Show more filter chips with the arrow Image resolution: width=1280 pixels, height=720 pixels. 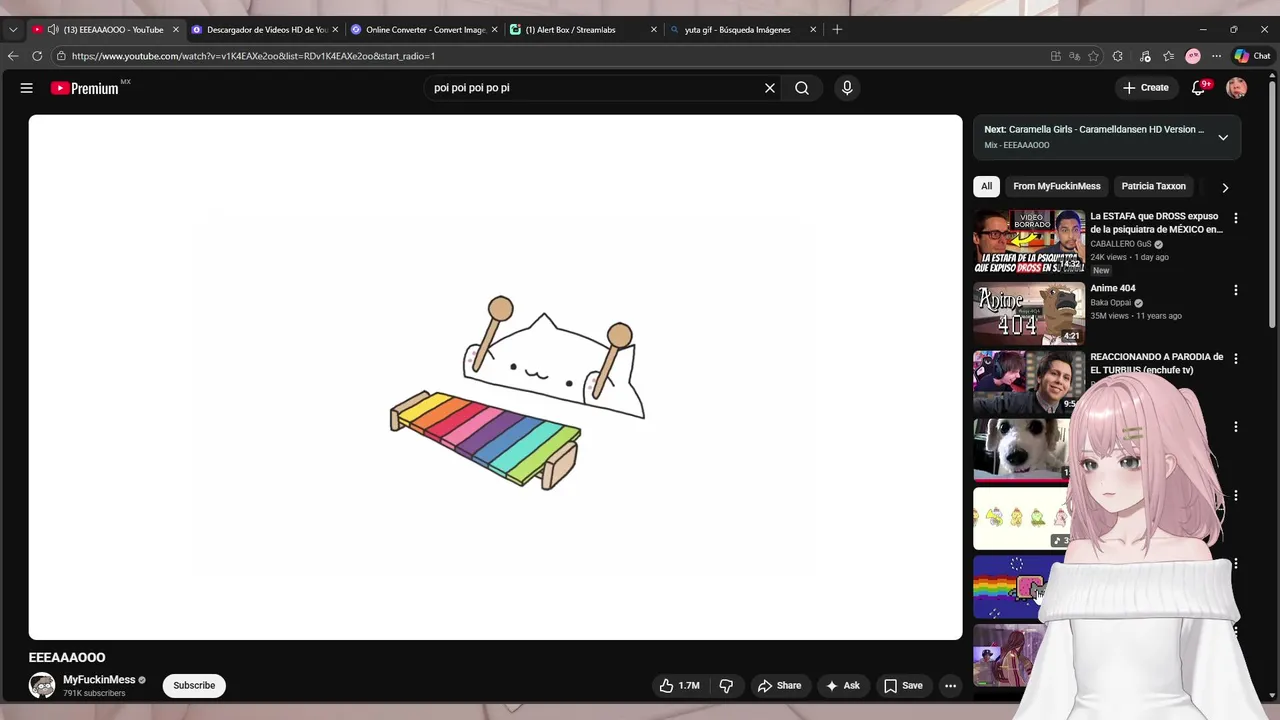click(x=1225, y=187)
